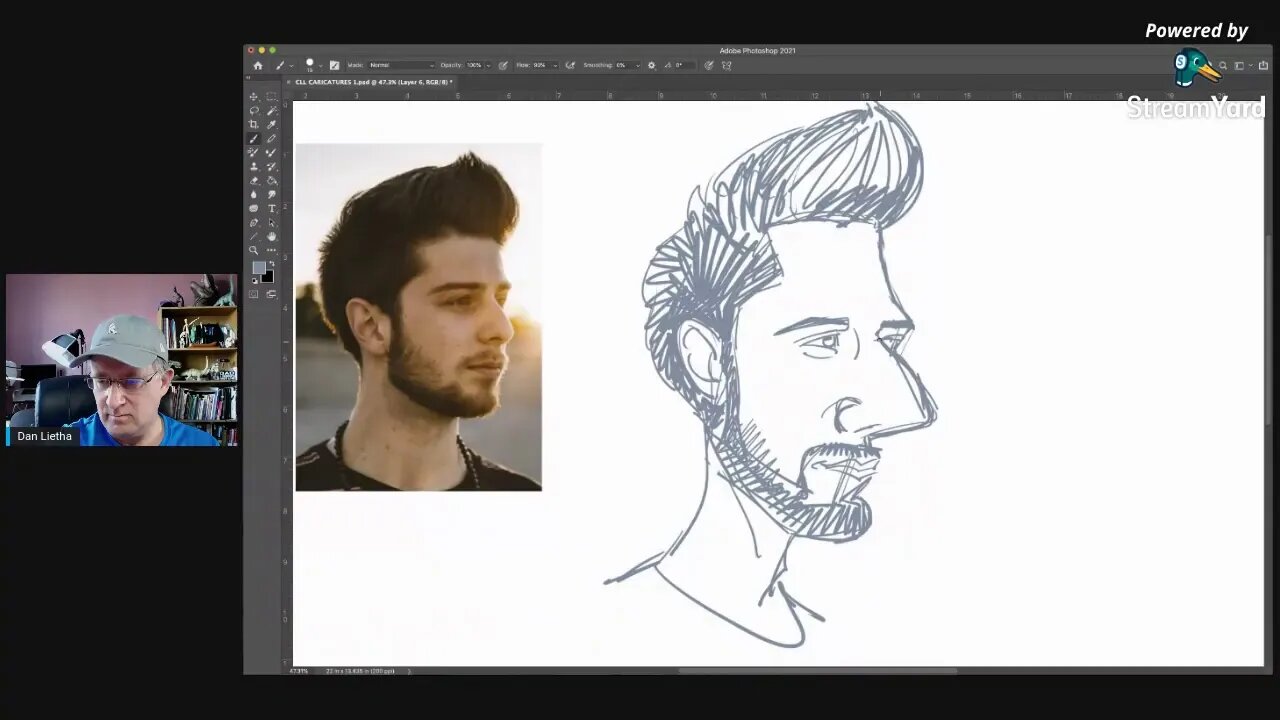Open the Smoothing value dropdown arrow
The width and height of the screenshot is (1280, 720).
pos(637,65)
